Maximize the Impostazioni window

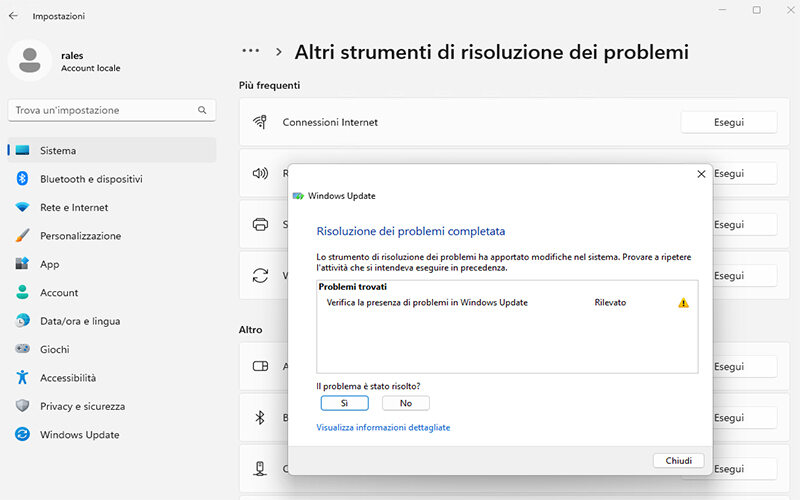757,10
